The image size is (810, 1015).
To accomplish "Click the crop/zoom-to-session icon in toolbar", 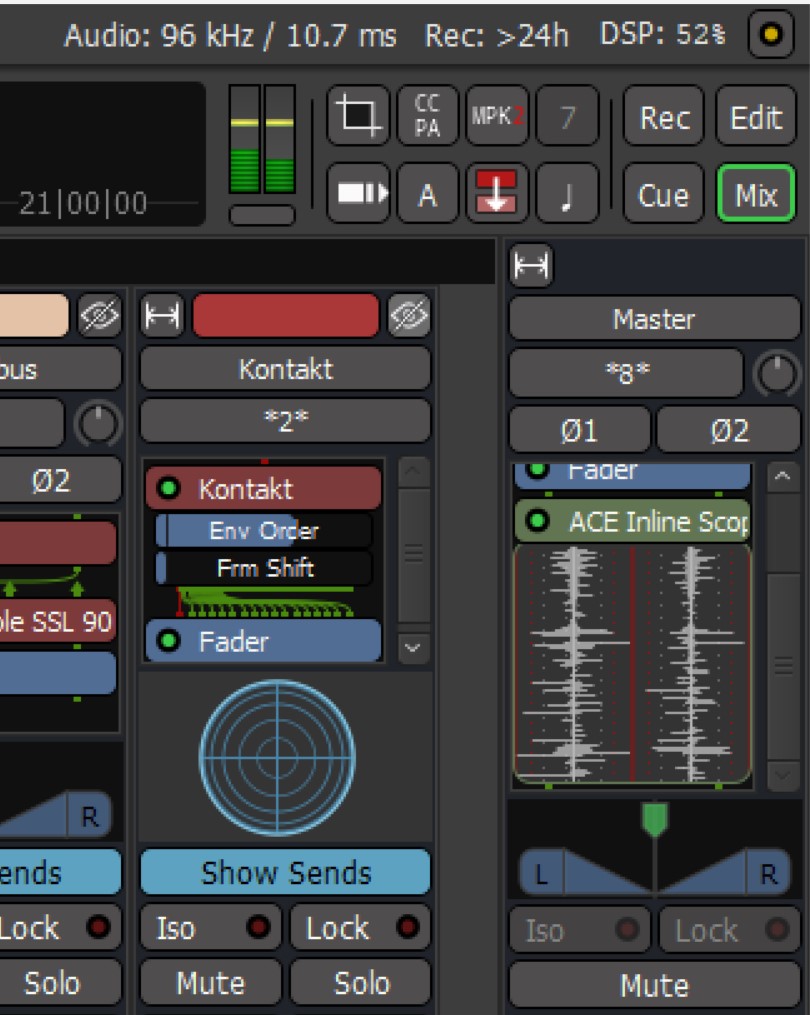I will coord(358,116).
